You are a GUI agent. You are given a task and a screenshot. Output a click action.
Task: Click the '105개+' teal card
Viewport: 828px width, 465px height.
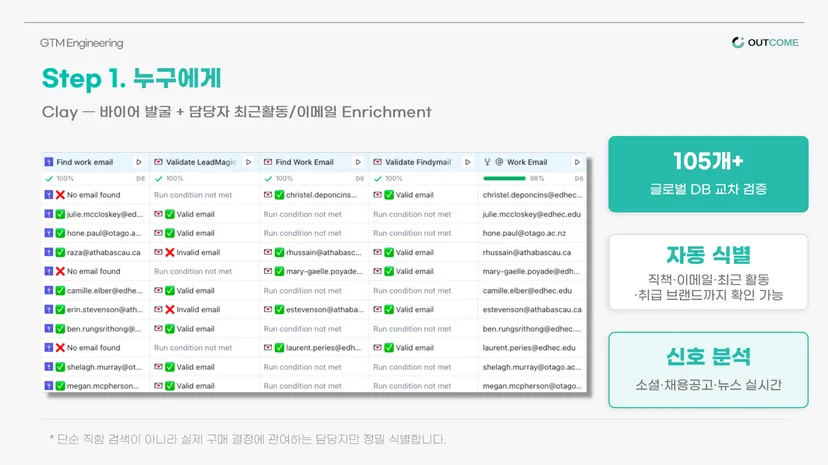coord(708,174)
